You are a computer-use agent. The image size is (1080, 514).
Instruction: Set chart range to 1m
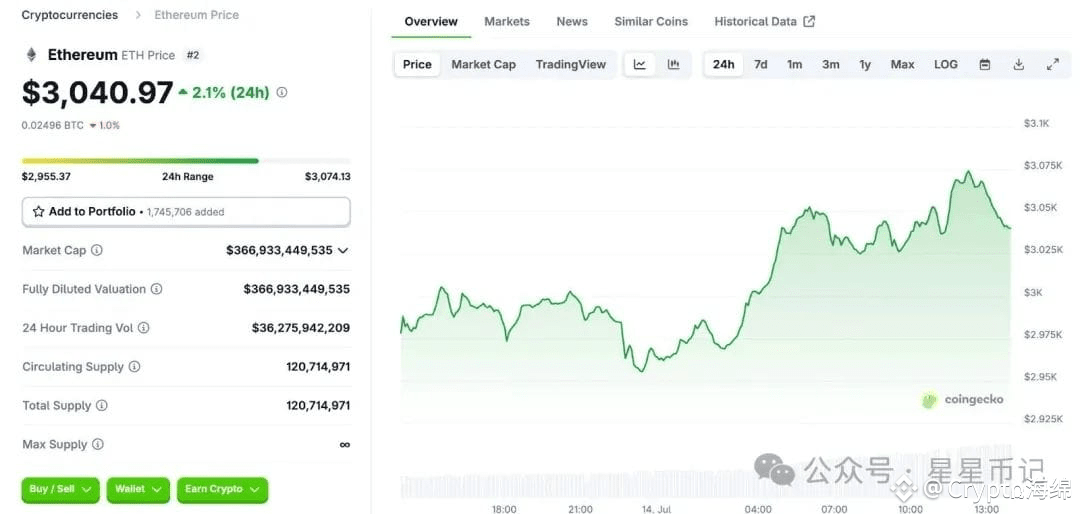(x=795, y=64)
